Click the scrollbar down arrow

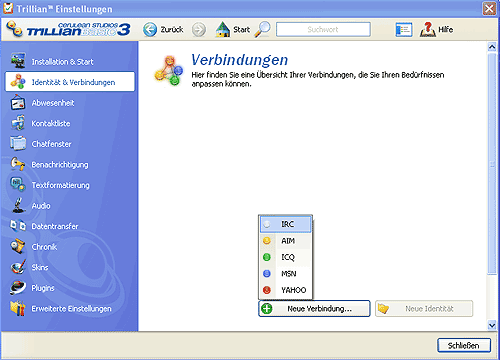pyautogui.click(x=492, y=325)
